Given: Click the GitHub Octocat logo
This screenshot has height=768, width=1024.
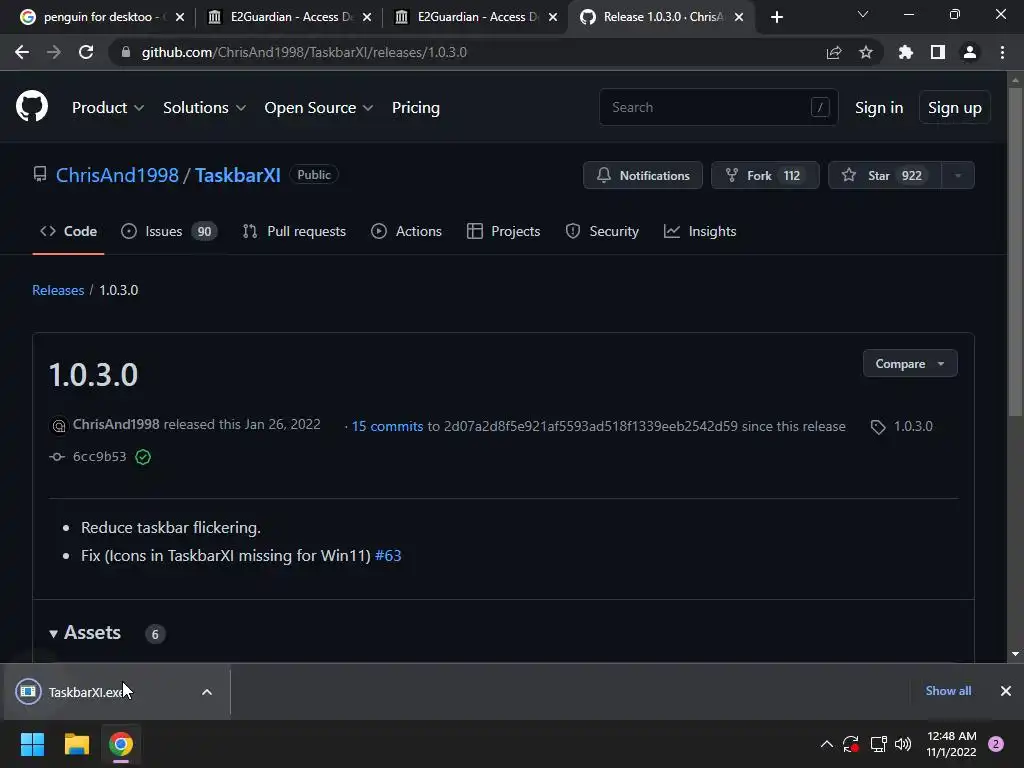Looking at the screenshot, I should pyautogui.click(x=31, y=106).
